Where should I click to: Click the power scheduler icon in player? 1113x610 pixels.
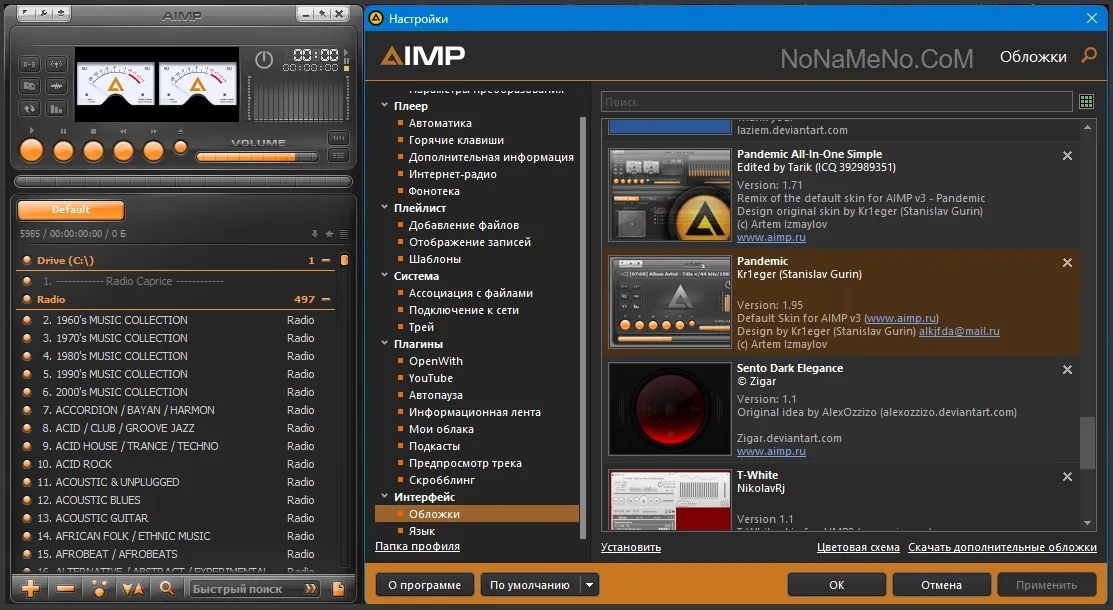coord(264,60)
